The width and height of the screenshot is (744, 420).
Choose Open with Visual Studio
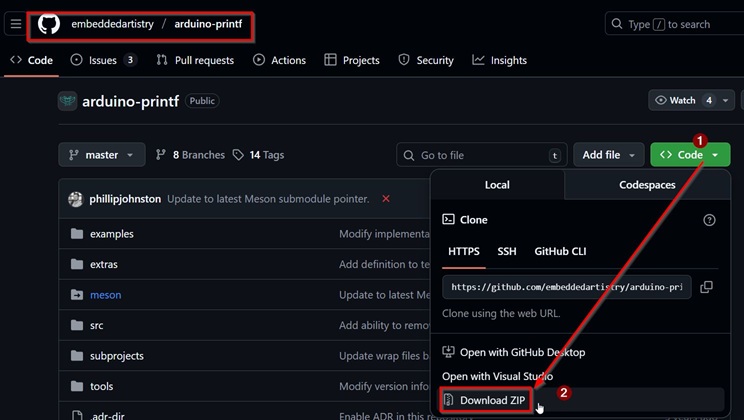[x=497, y=376]
